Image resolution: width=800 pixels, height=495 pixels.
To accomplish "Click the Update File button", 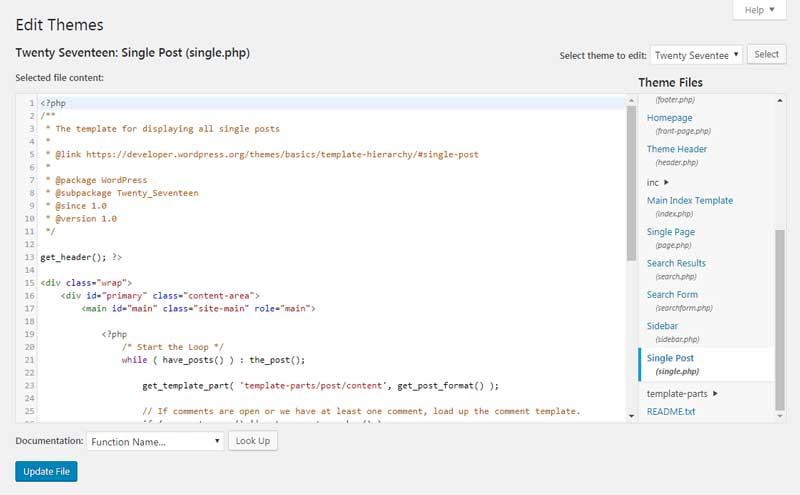I will (46, 471).
